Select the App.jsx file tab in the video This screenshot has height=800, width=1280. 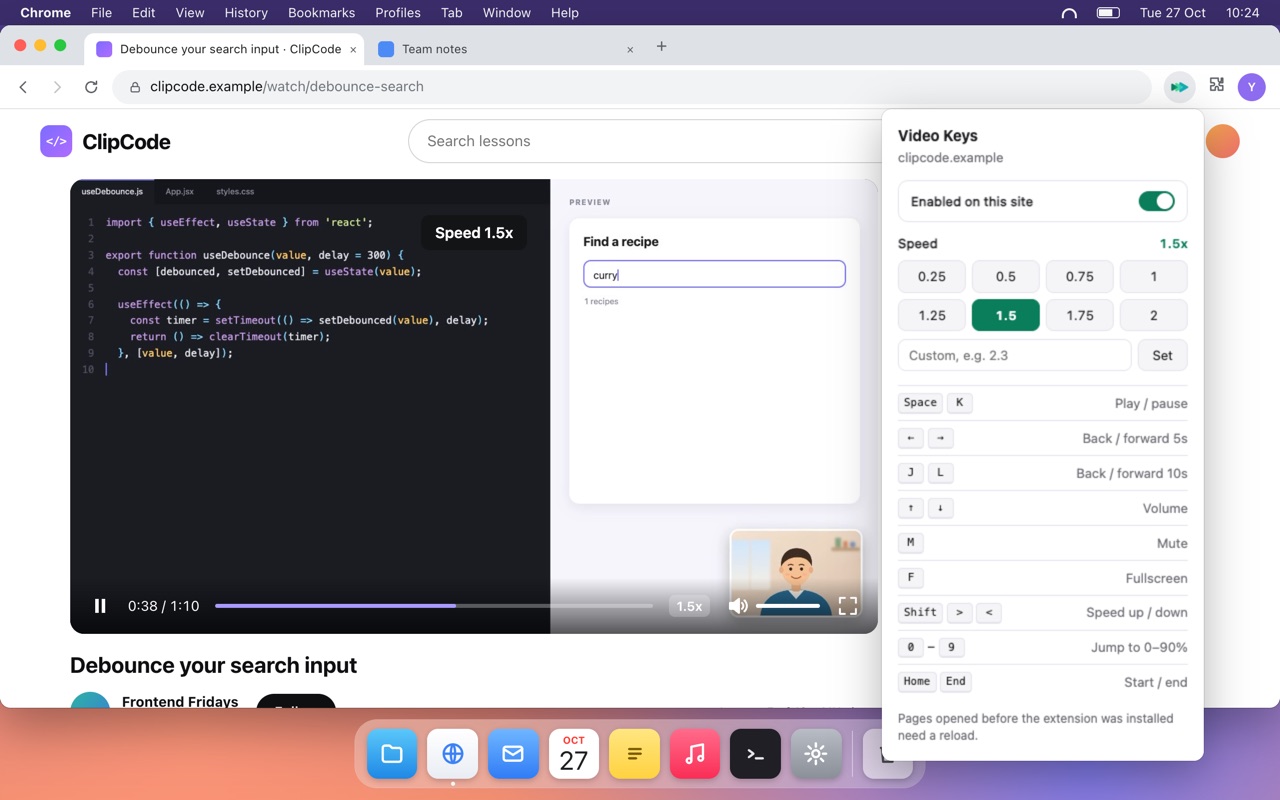[180, 191]
